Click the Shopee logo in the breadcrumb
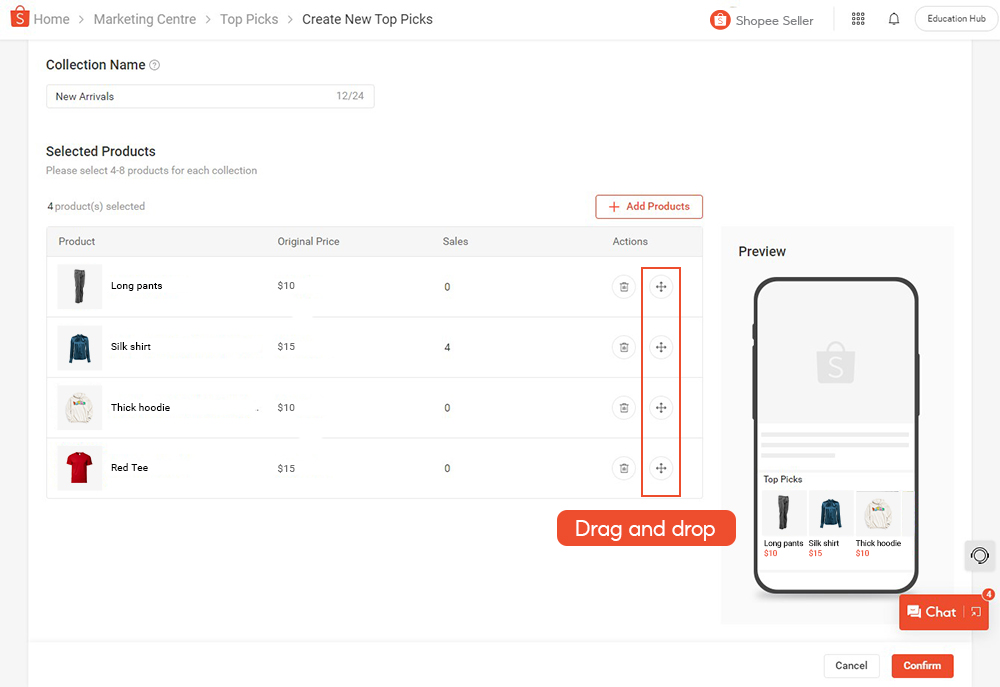 (x=20, y=17)
